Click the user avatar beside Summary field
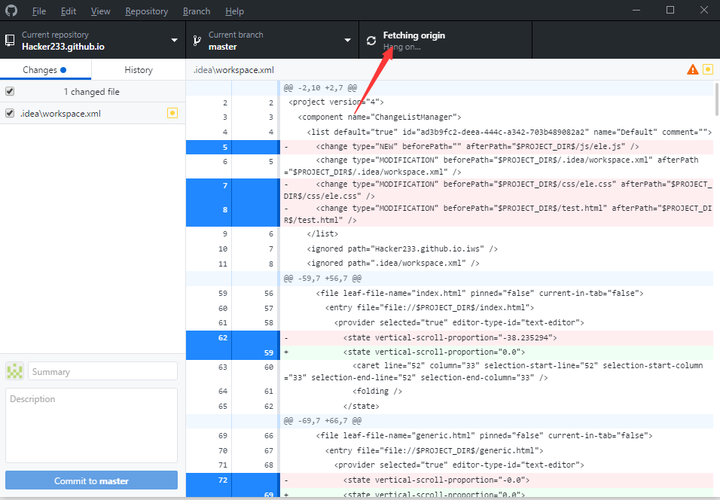The image size is (720, 500). click(x=15, y=371)
